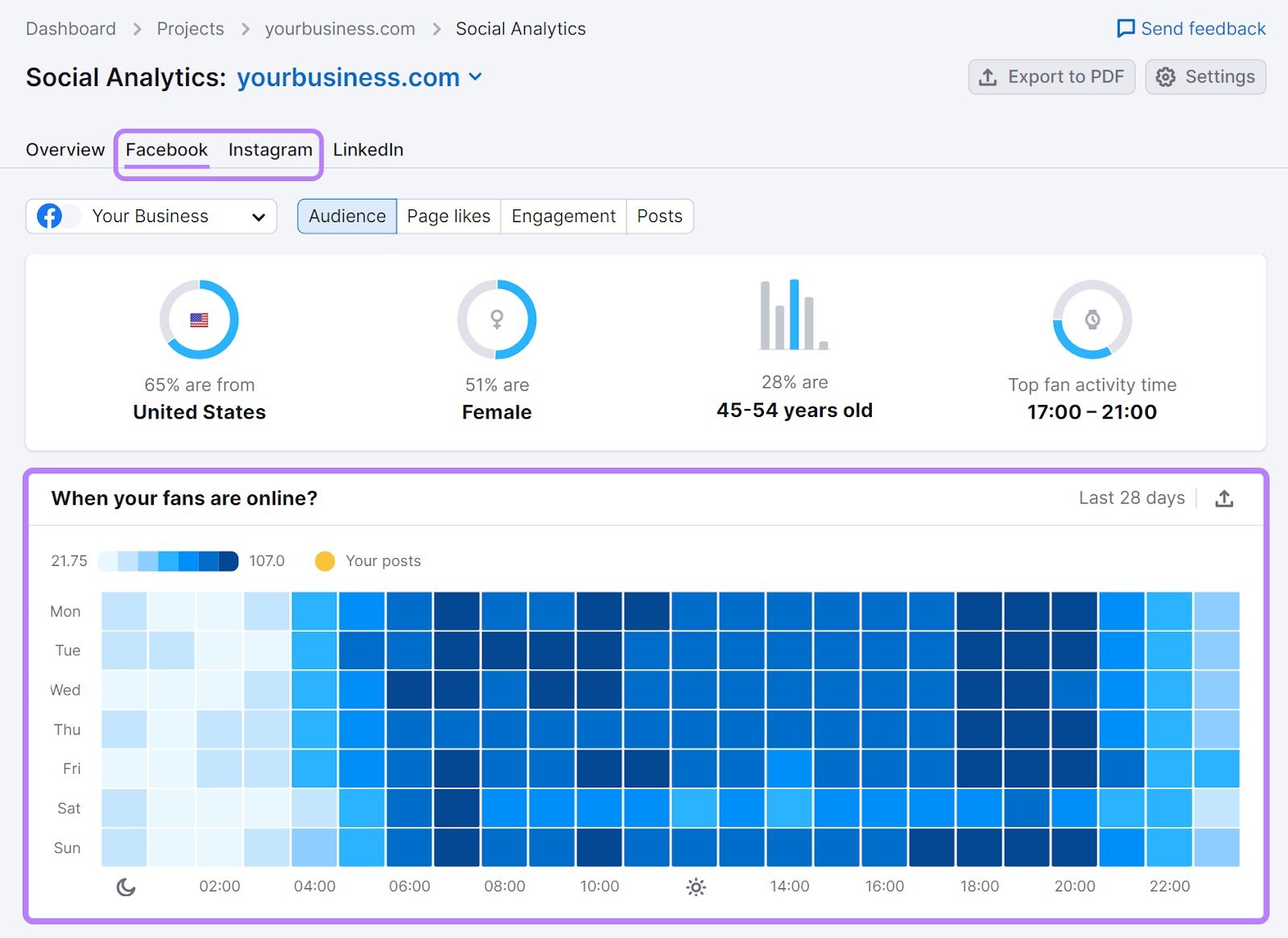The height and width of the screenshot is (938, 1288).
Task: Click the sun icon on the heatmap axis
Action: pyautogui.click(x=695, y=886)
